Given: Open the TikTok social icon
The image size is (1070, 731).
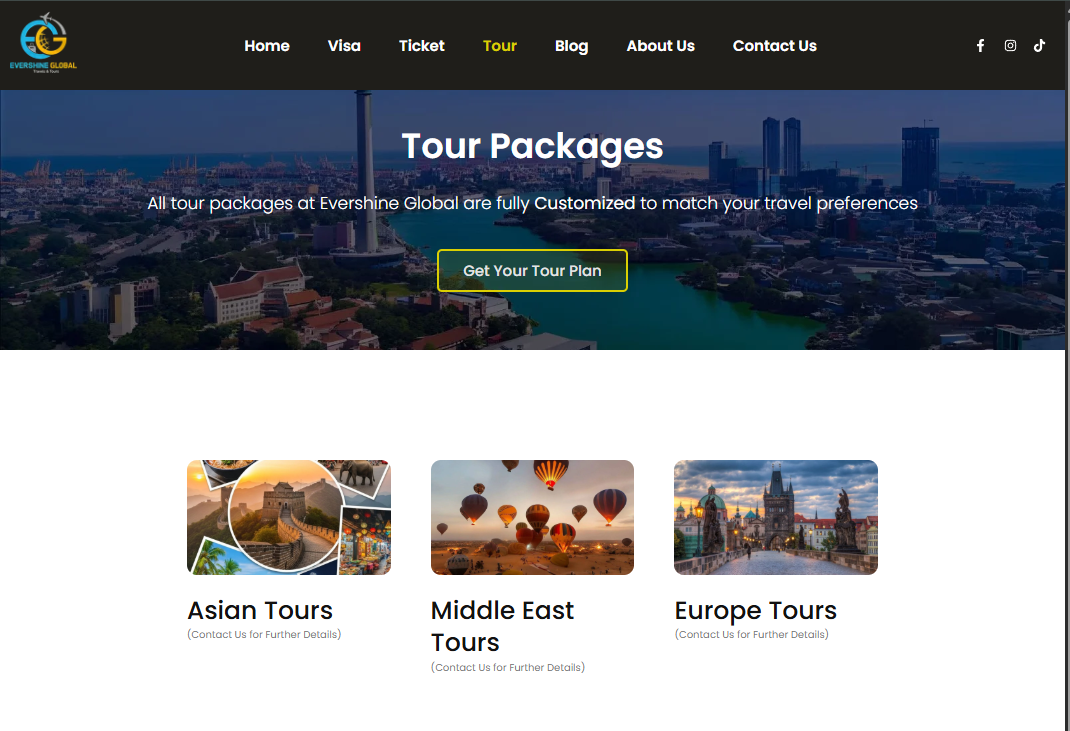Looking at the screenshot, I should pyautogui.click(x=1039, y=46).
